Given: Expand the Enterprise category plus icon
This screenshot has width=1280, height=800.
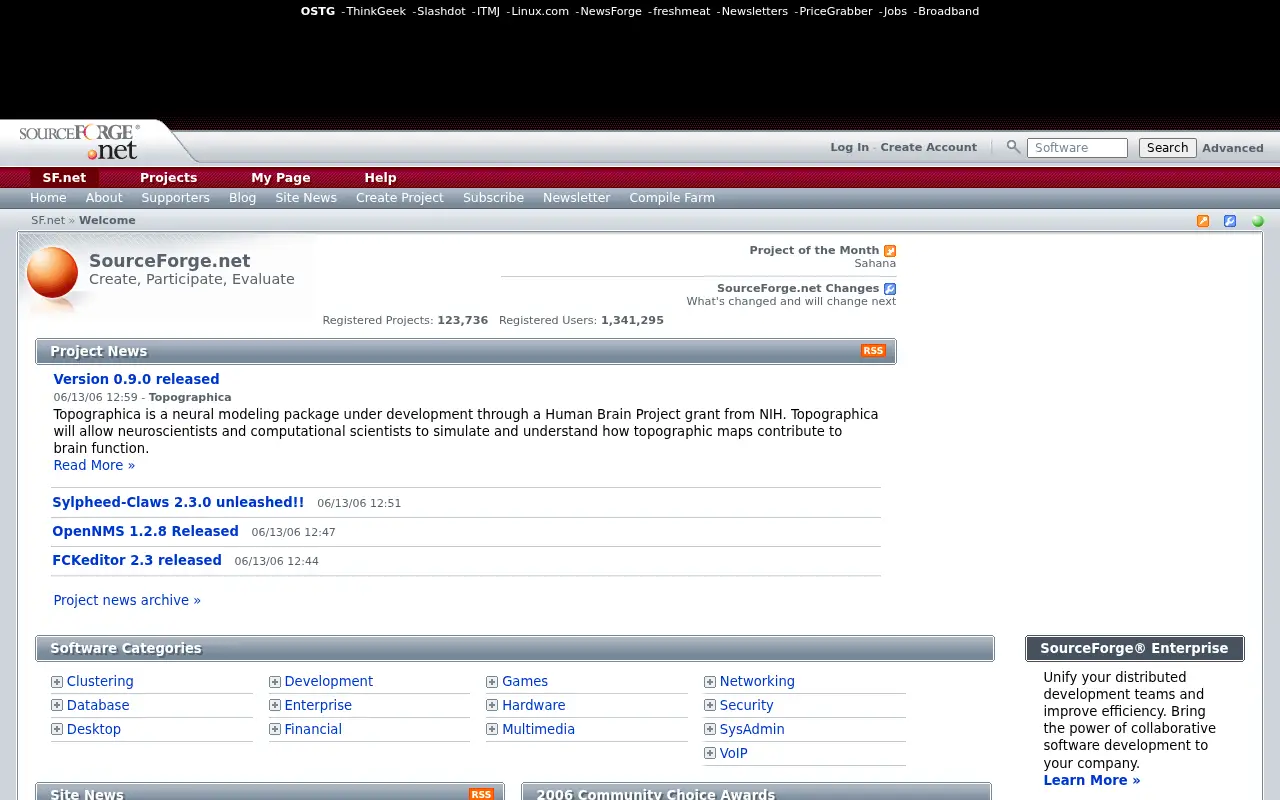Looking at the screenshot, I should 275,706.
